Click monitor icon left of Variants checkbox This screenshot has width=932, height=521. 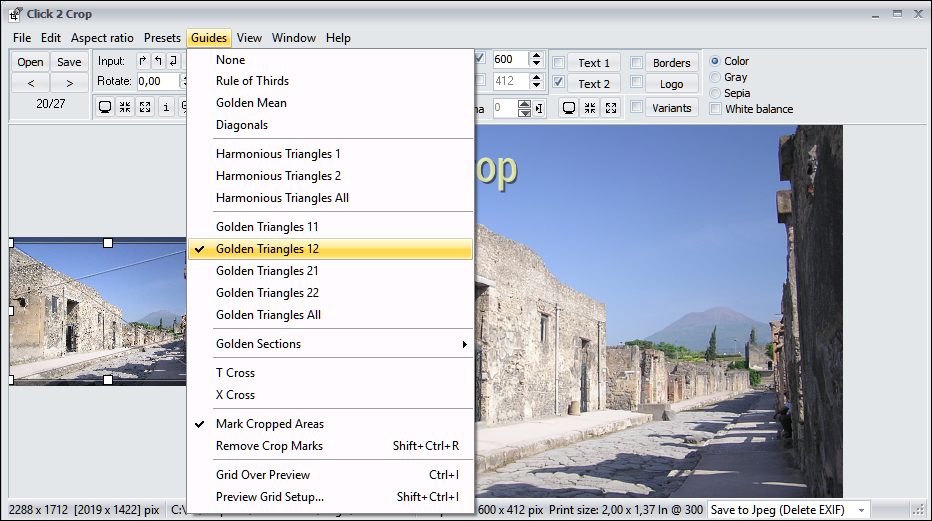coord(569,108)
